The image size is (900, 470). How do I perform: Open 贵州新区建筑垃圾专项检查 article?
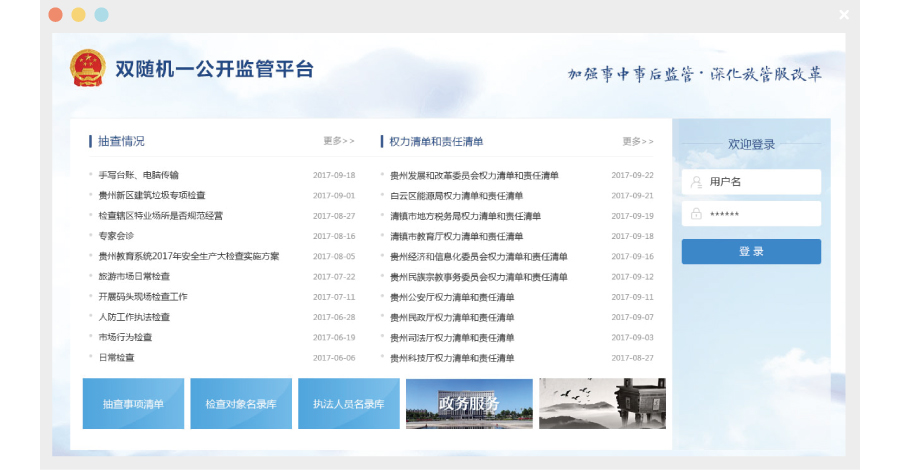point(152,196)
